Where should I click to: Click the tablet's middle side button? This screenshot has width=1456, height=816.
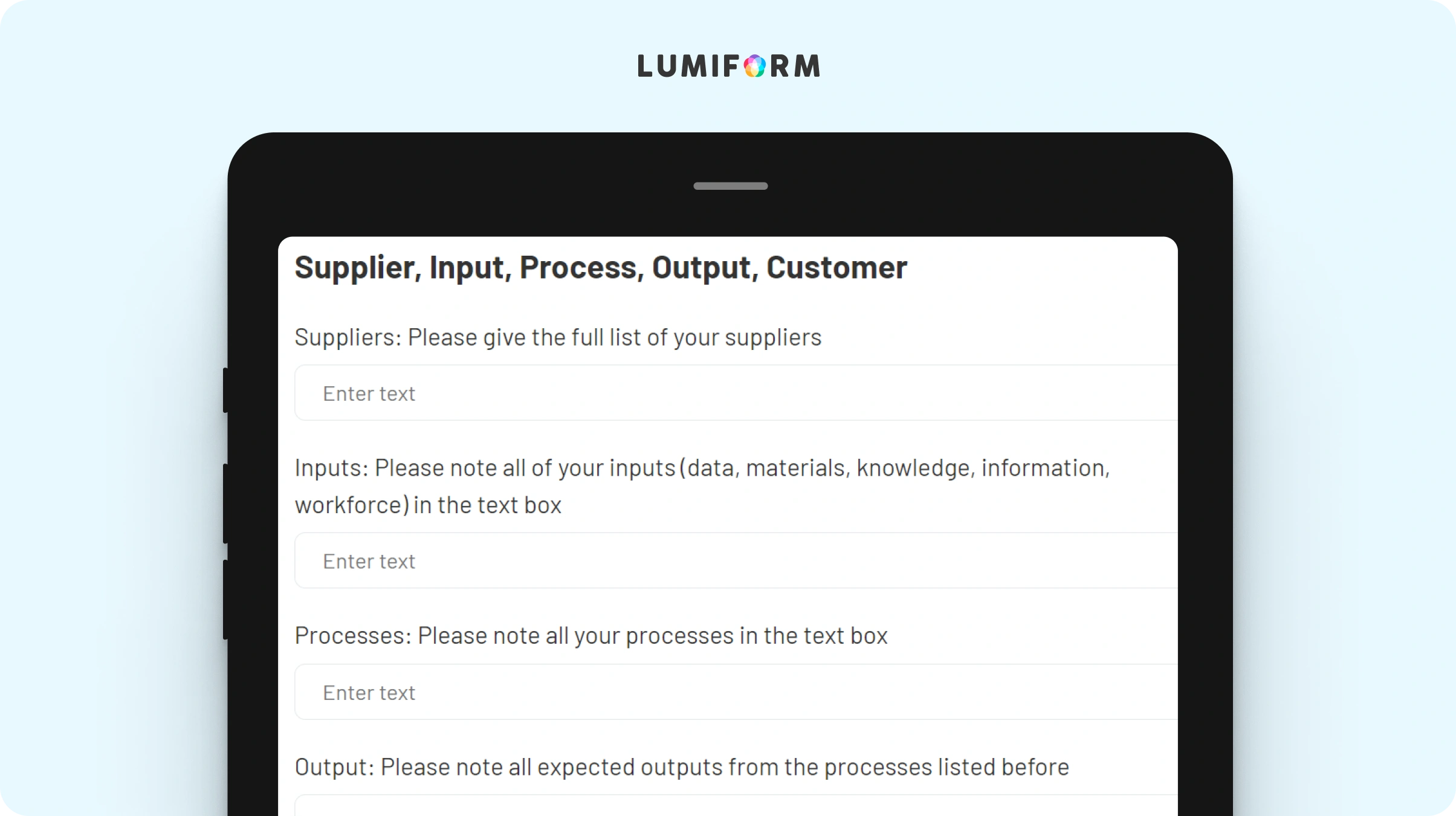point(225,504)
